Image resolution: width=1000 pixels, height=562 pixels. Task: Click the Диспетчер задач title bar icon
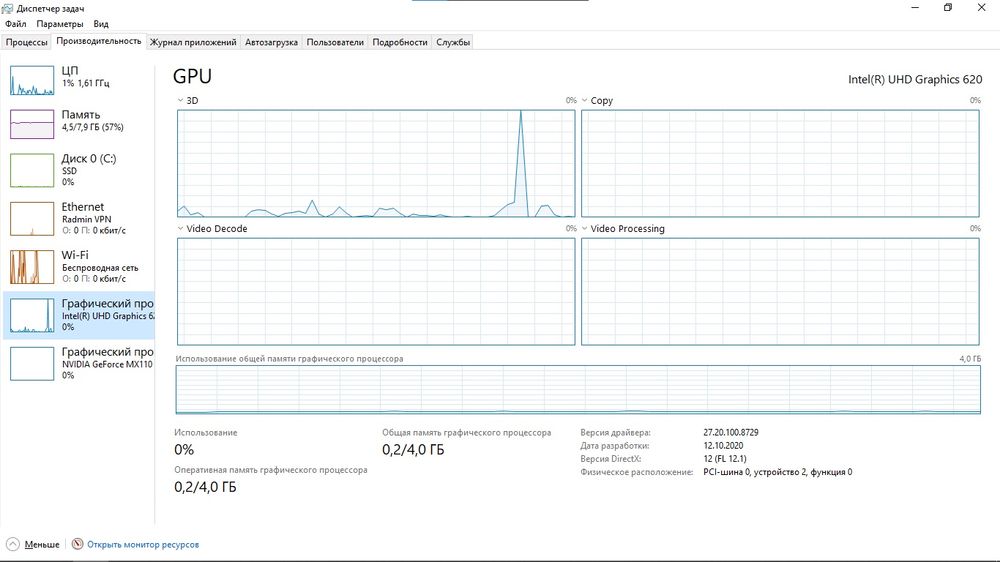[7, 8]
